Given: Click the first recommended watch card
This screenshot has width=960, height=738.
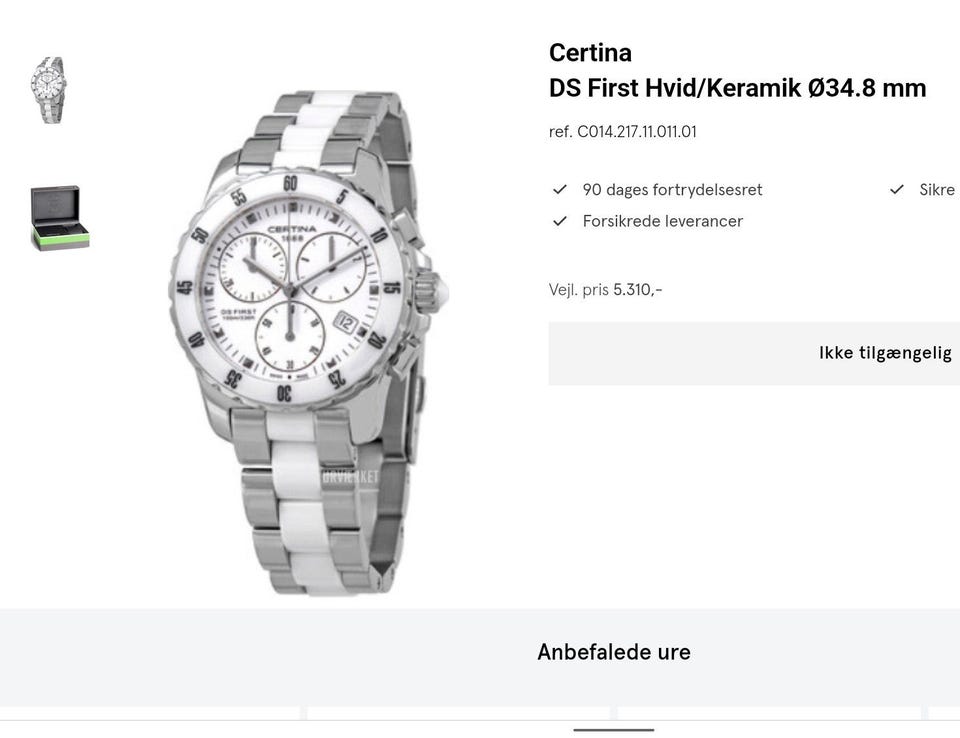Looking at the screenshot, I should point(150,713).
